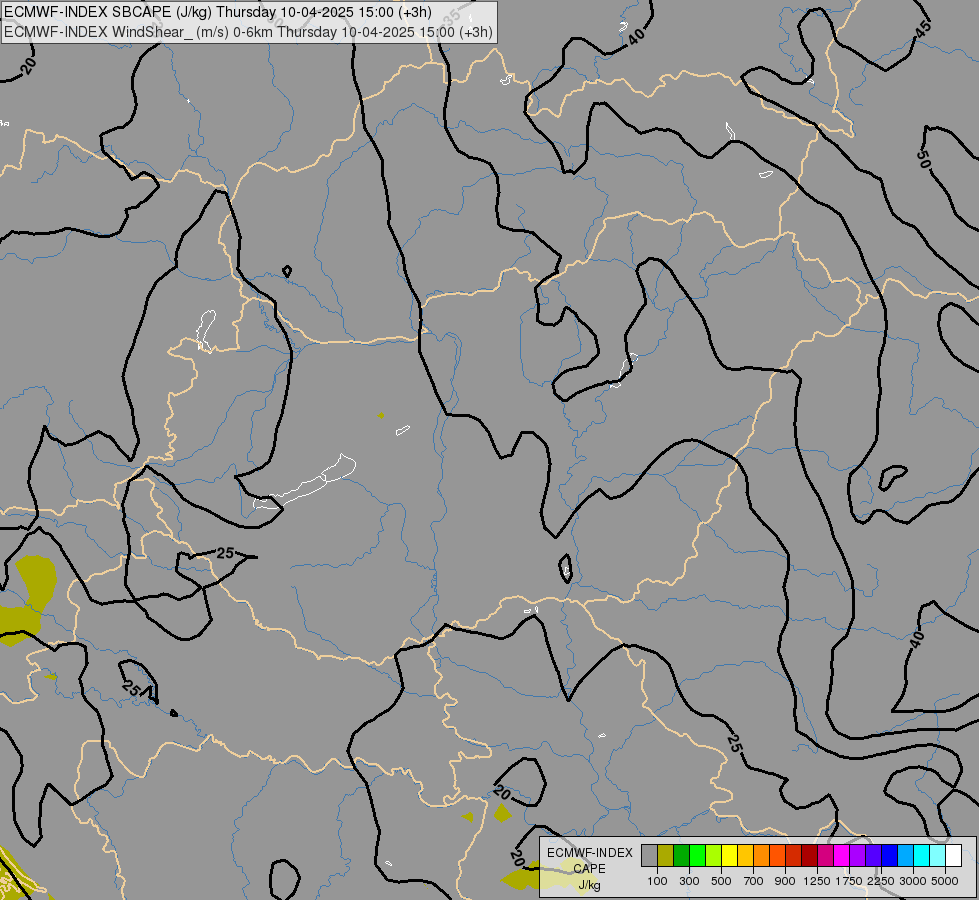Click the legend label '2250'

click(x=881, y=881)
